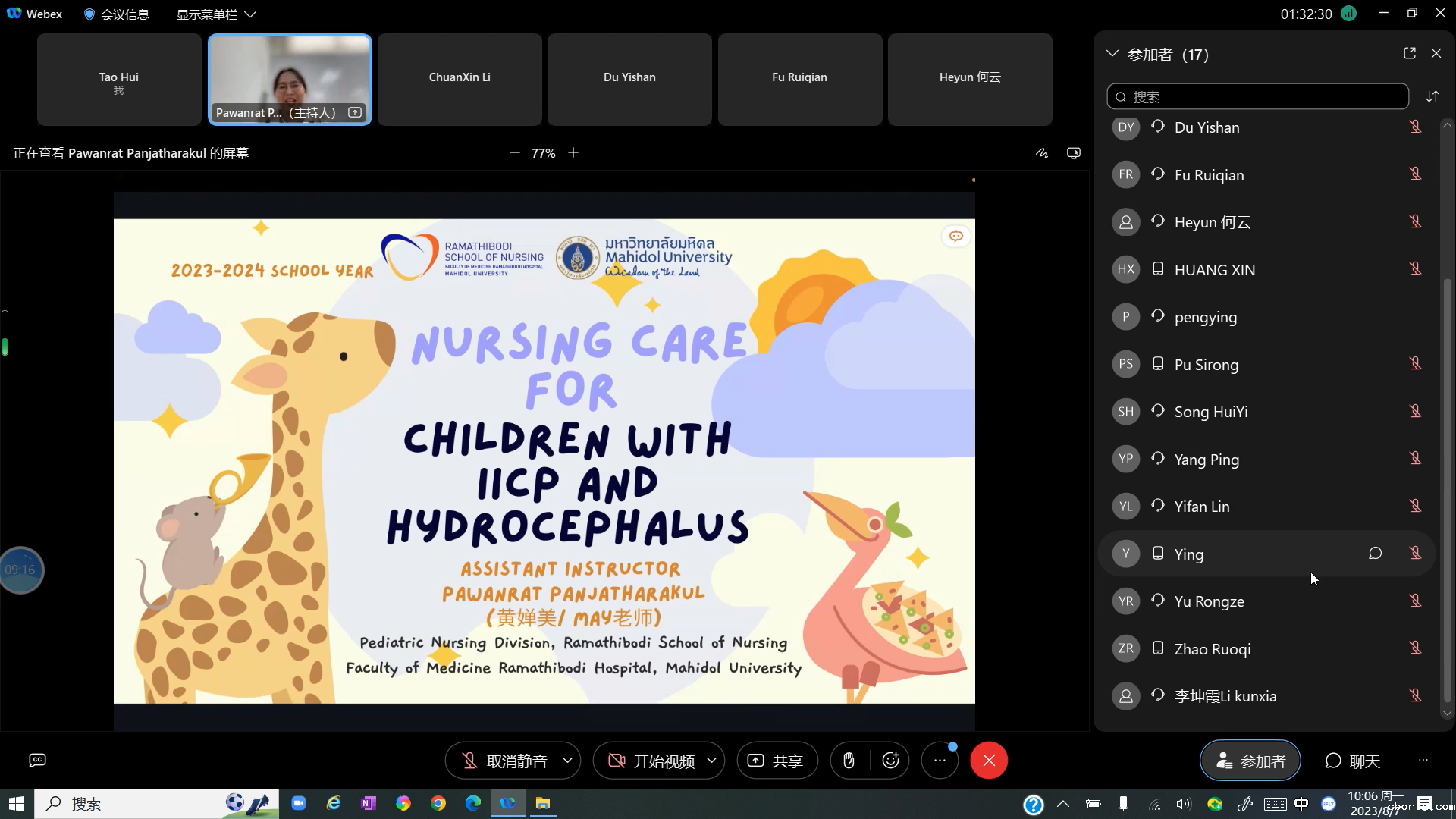Viewport: 1456px width, 819px height.
Task: Collapse the 参加者 (17) section chevron
Action: tap(1112, 54)
